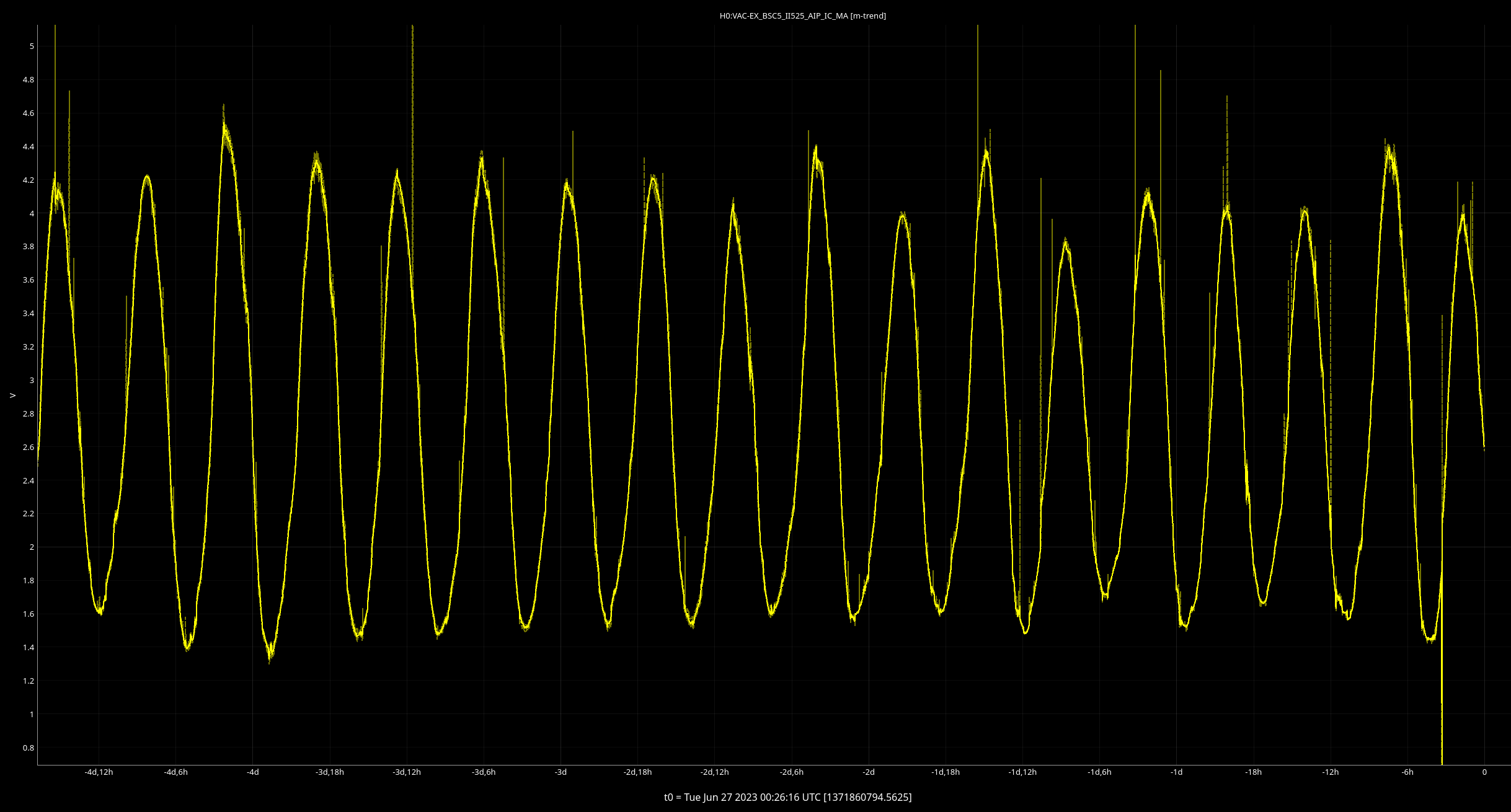Select the 3 y-axis tick label
Screen dimensions: 1511x812
tap(32, 381)
